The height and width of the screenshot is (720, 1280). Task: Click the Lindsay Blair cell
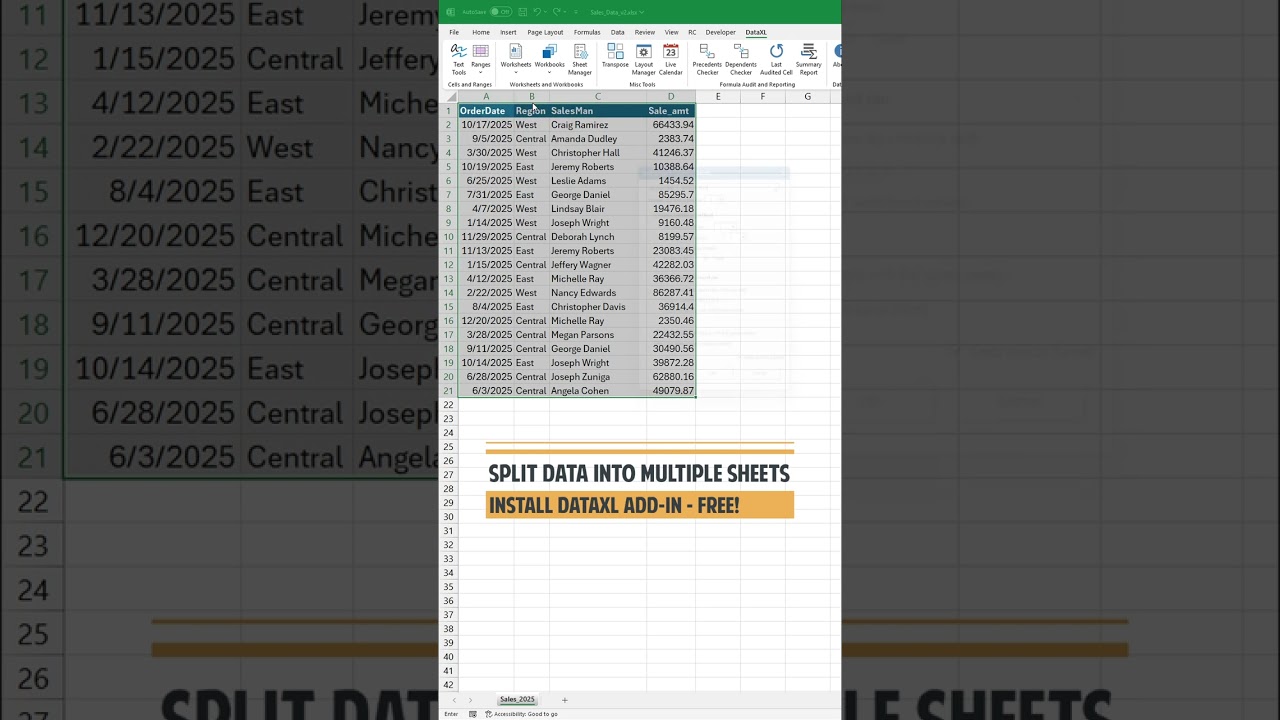(598, 209)
